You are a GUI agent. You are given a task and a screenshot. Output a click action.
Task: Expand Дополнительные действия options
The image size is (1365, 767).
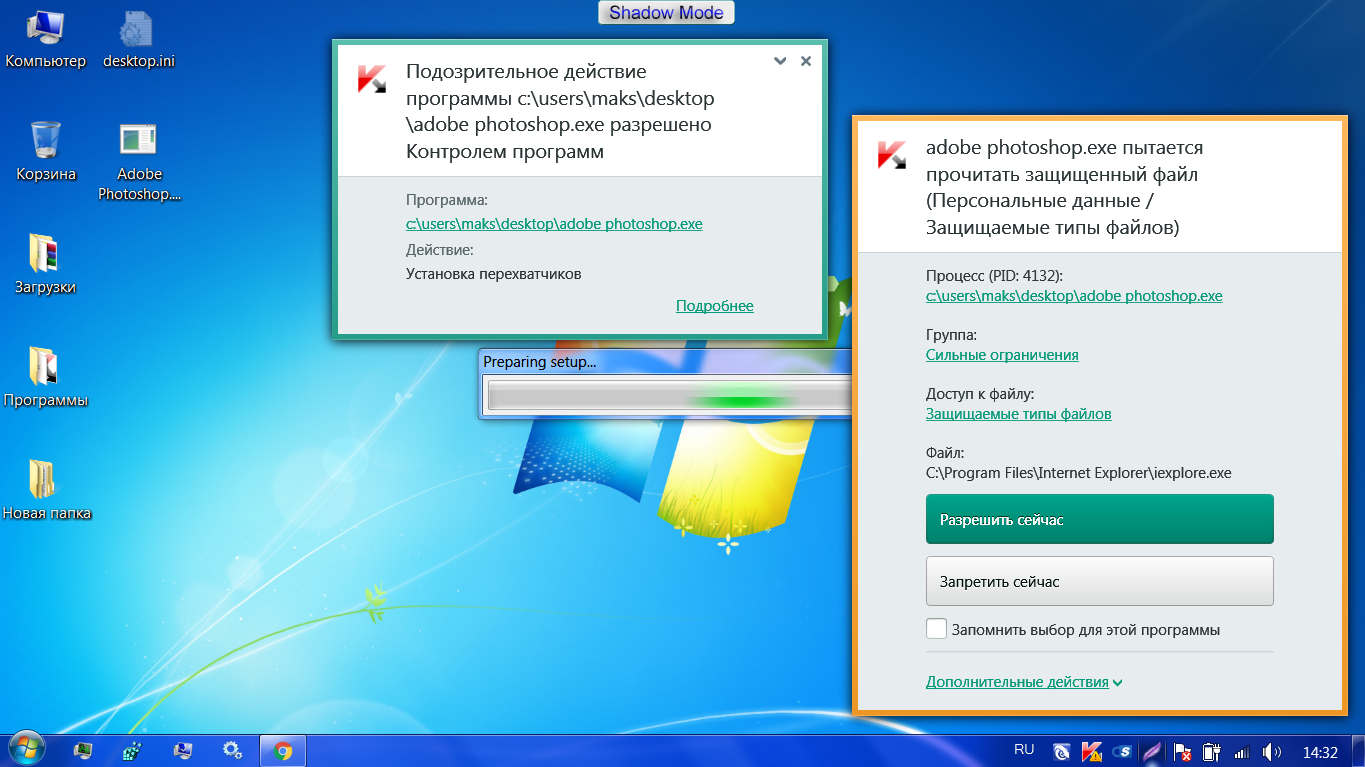pyautogui.click(x=1024, y=682)
